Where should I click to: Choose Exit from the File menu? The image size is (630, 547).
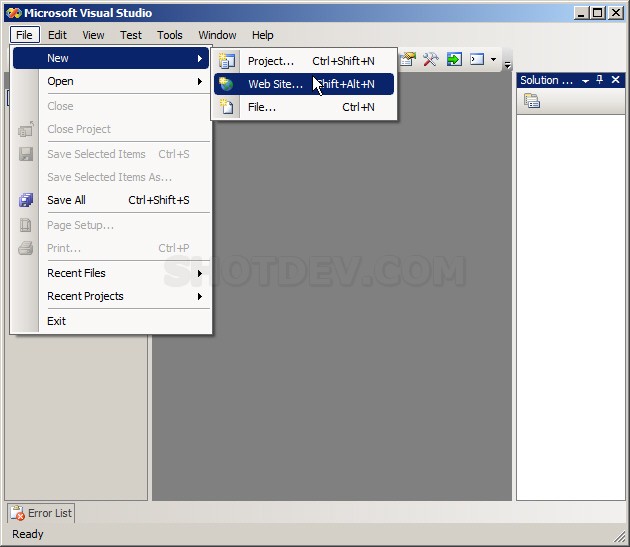tap(111, 321)
